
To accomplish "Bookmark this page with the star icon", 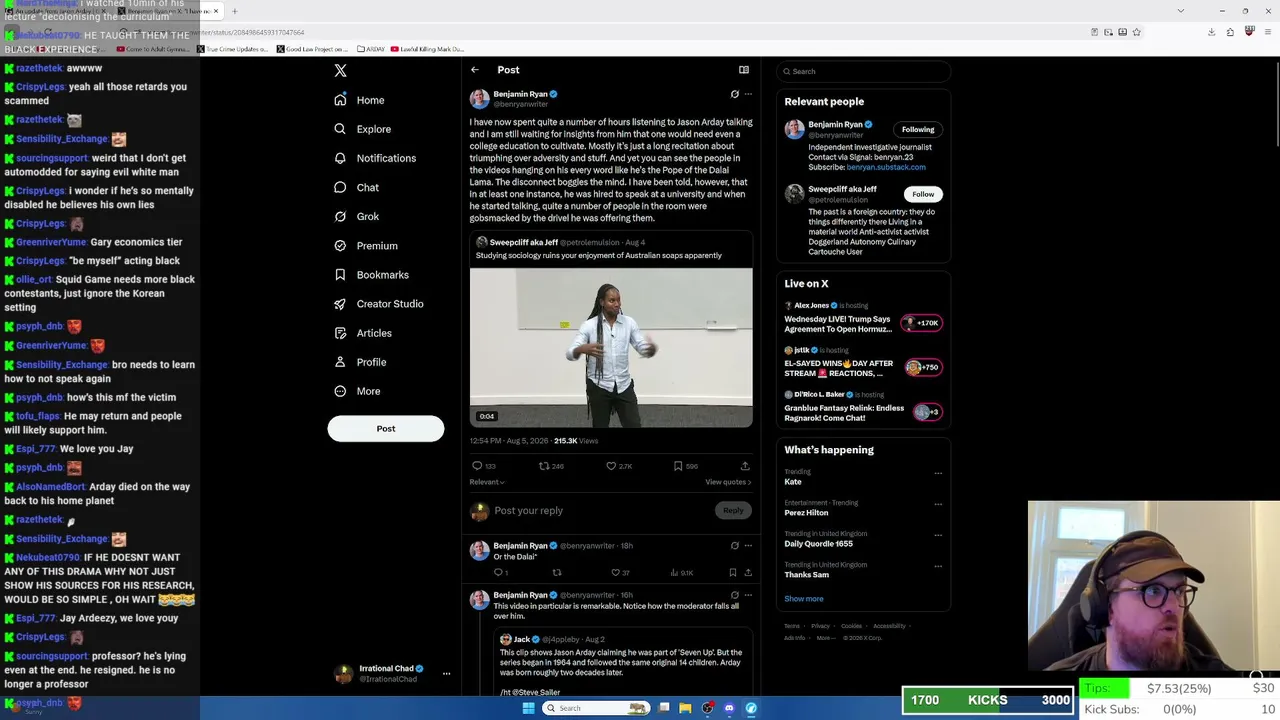I will point(1136,32).
